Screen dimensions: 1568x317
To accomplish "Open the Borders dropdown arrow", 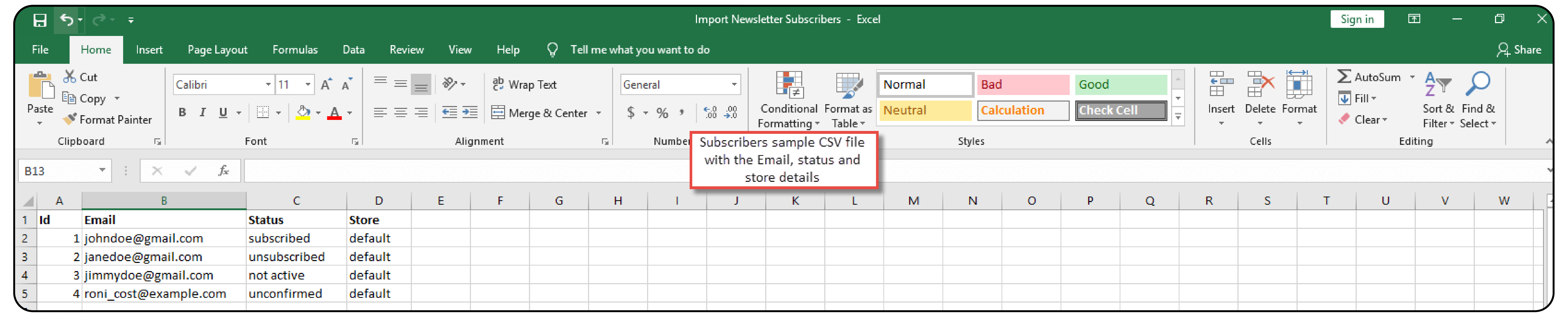I will pos(278,113).
